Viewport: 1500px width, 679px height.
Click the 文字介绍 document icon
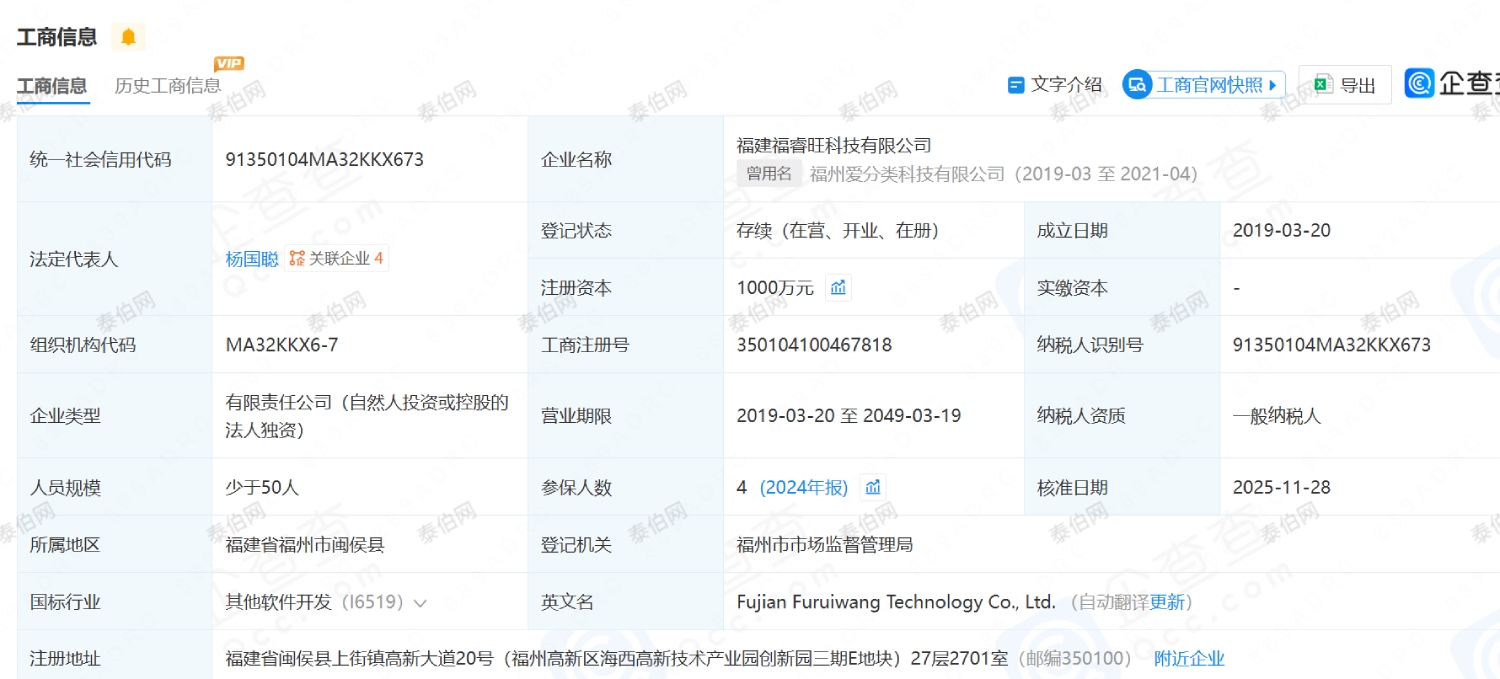1016,85
